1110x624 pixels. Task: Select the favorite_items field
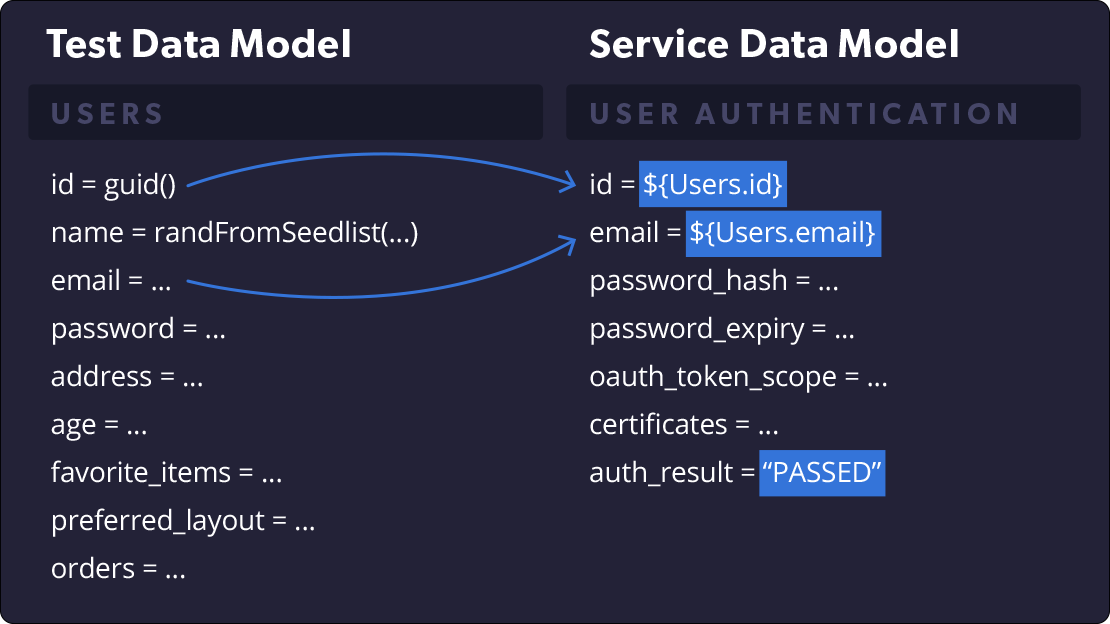[166, 472]
